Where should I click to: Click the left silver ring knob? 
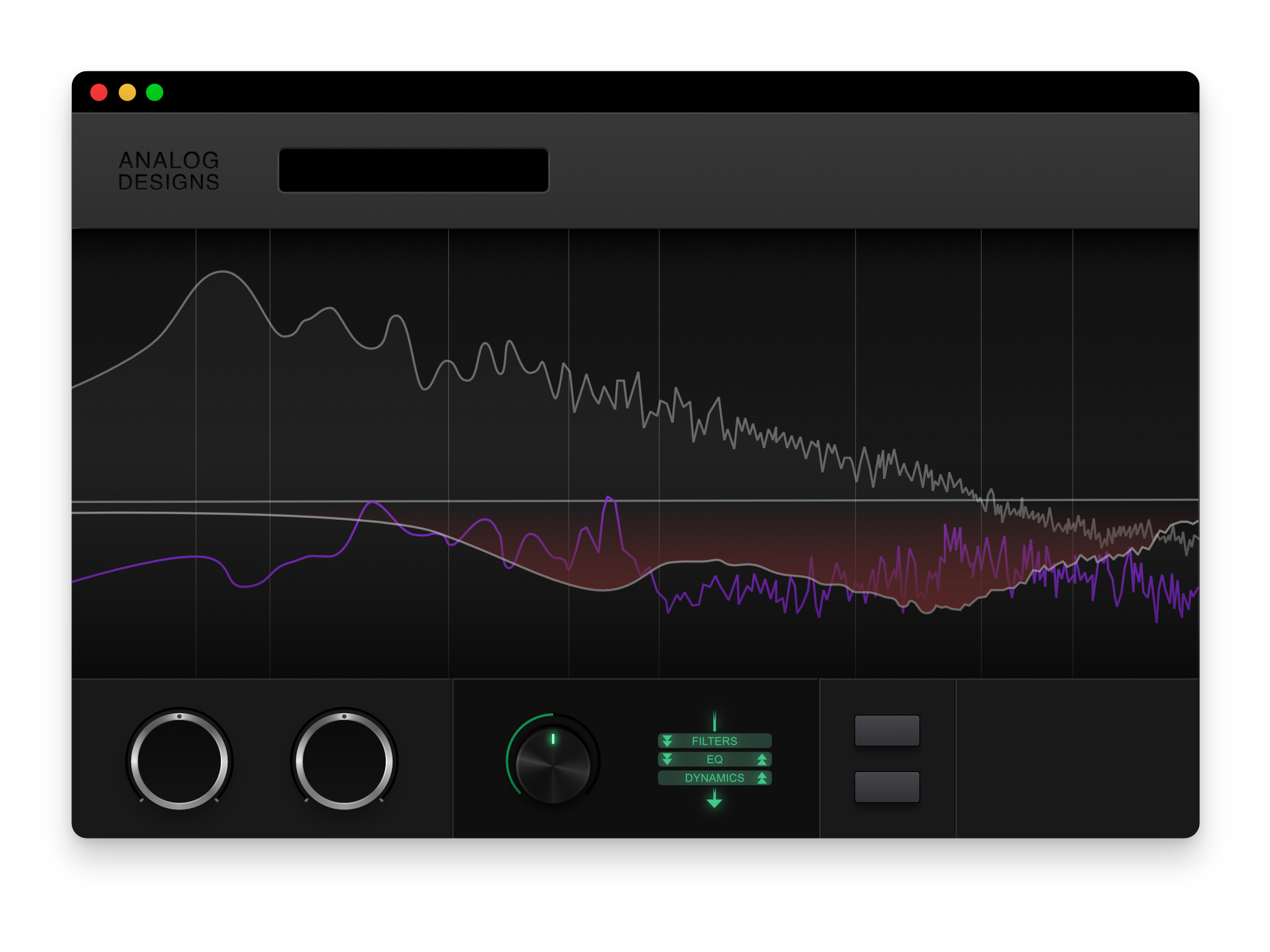click(x=180, y=761)
